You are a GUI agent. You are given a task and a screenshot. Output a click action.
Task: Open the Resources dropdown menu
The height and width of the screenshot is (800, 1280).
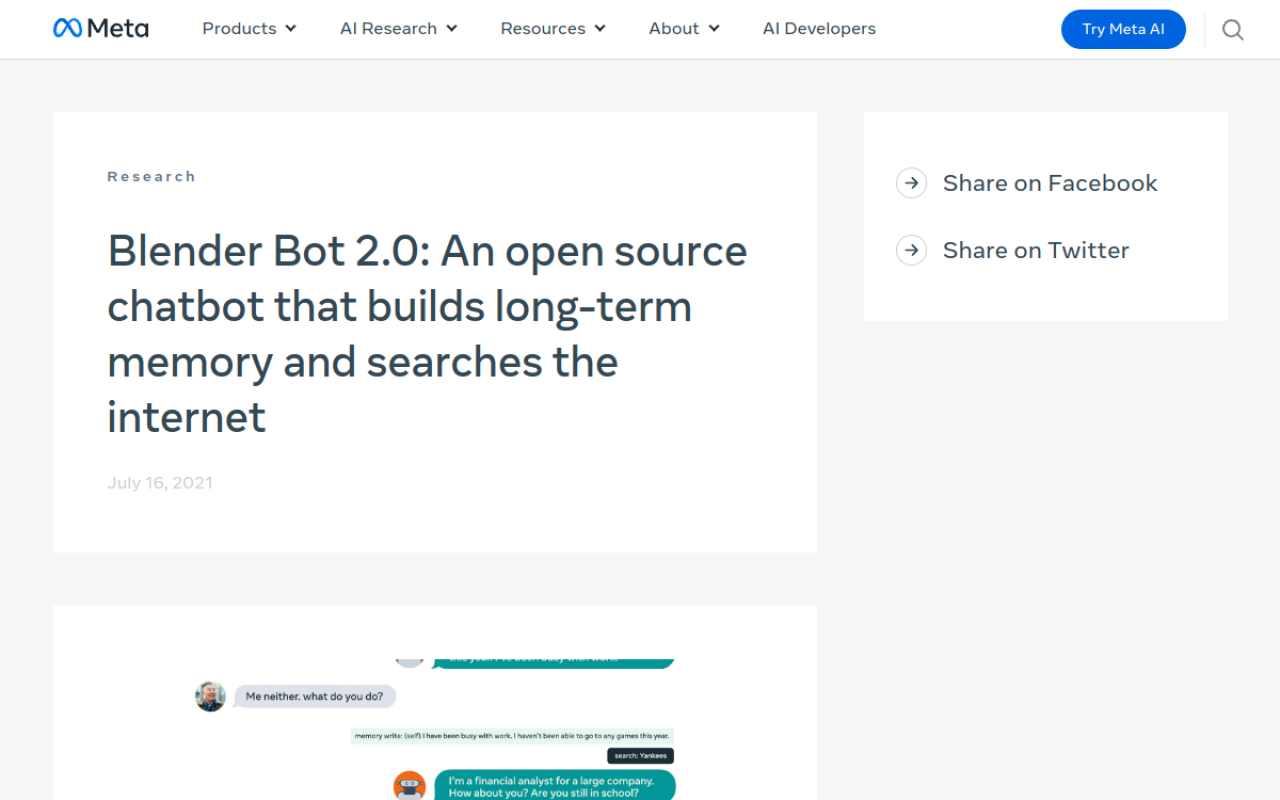point(553,28)
